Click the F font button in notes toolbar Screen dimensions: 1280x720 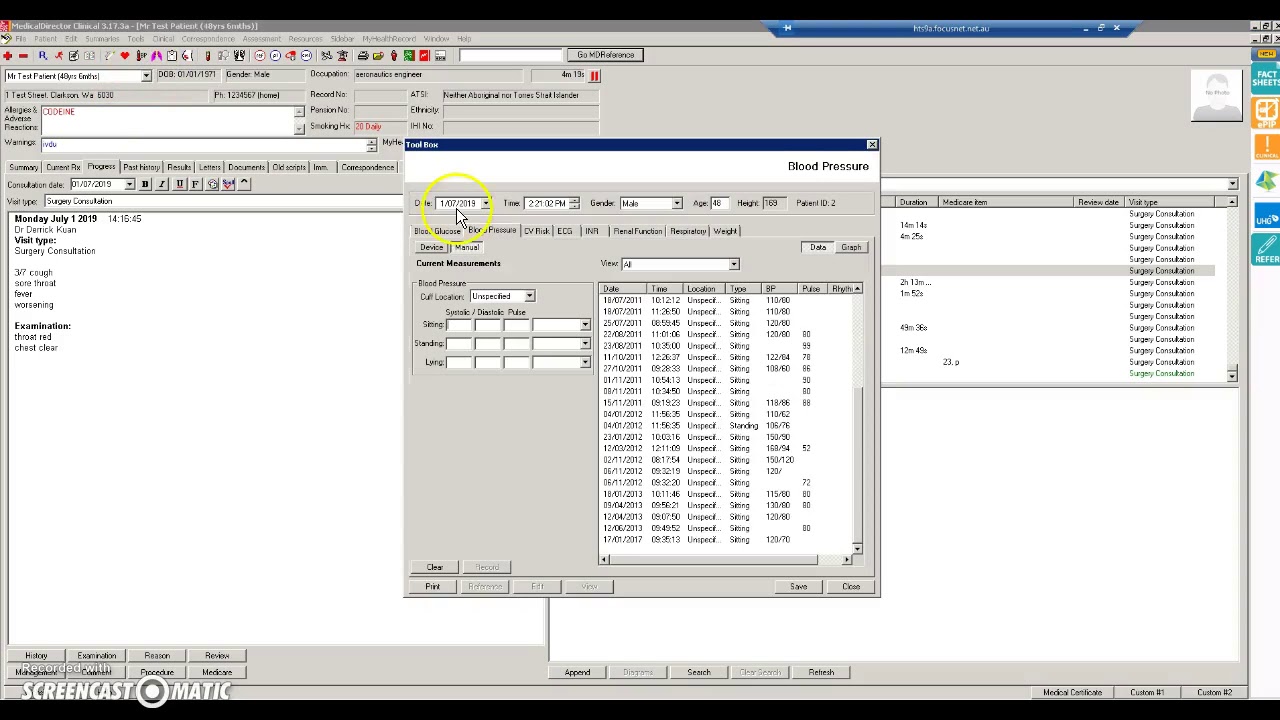click(195, 184)
